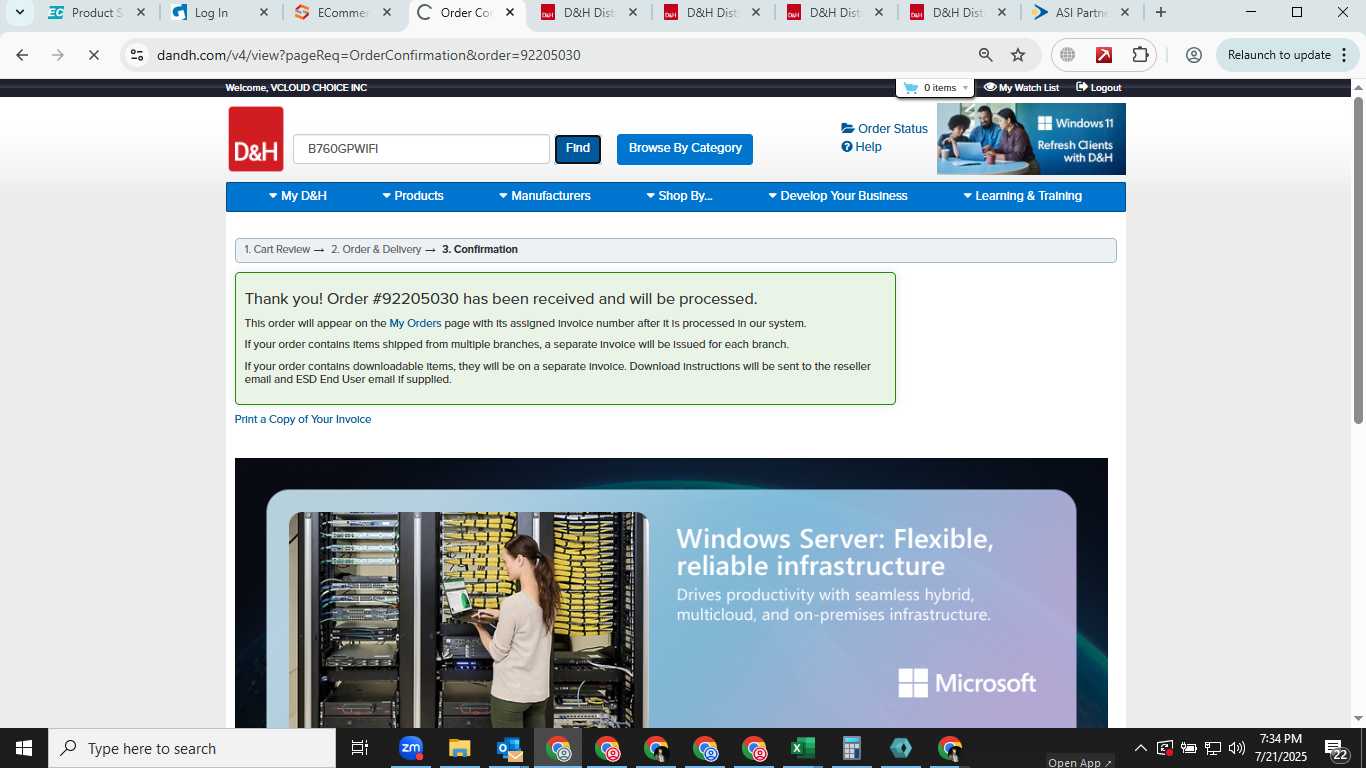
Task: Open the site information icon
Action: tap(137, 55)
